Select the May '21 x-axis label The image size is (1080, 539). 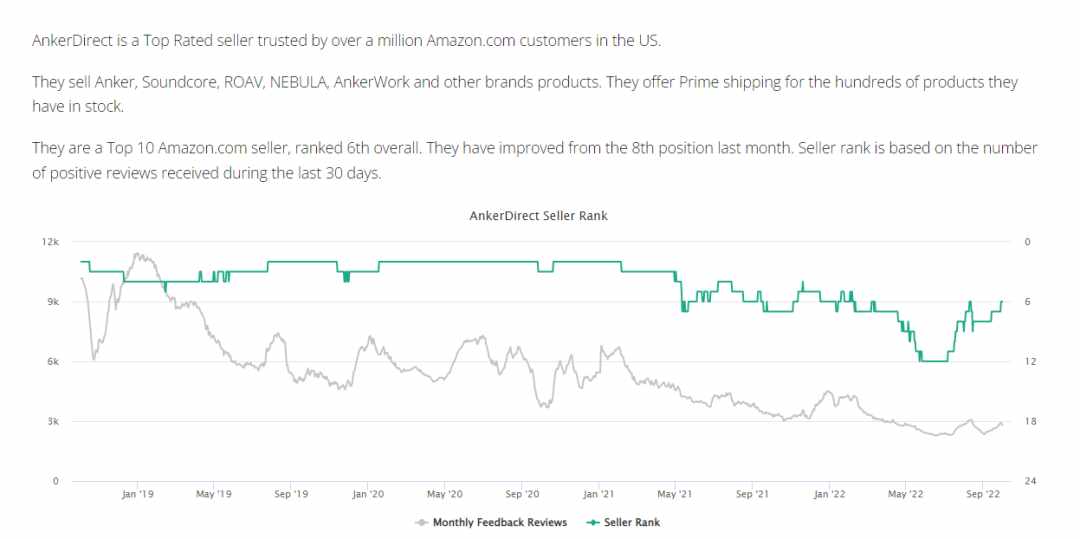[x=676, y=494]
